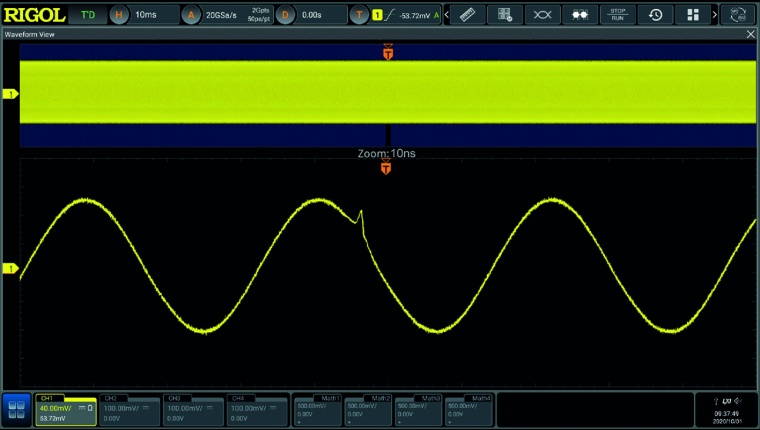This screenshot has height=430, width=760.
Task: Click the CH1 ground level marker
Action: (x=12, y=268)
